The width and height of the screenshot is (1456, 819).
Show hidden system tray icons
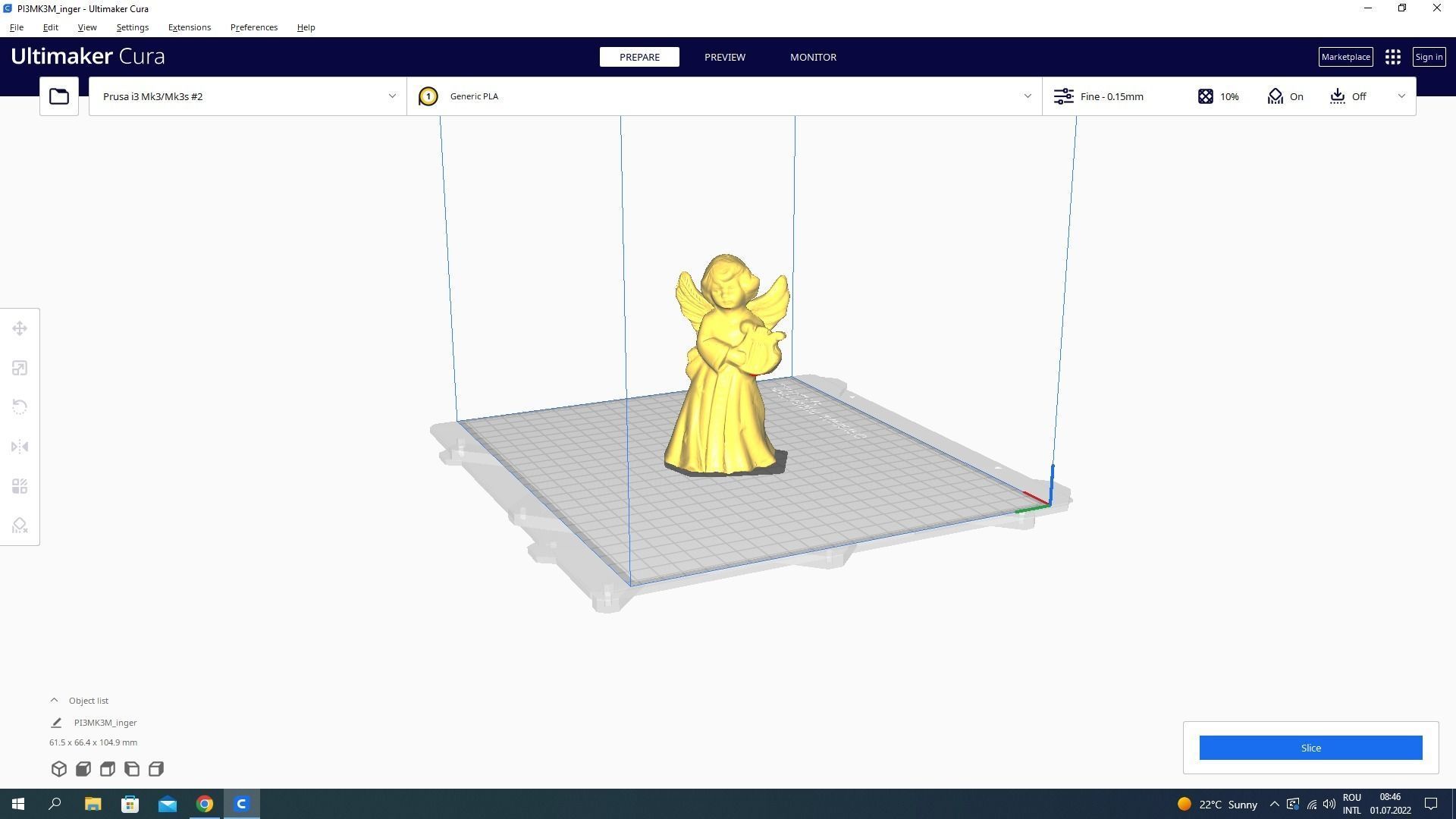pyautogui.click(x=1274, y=804)
